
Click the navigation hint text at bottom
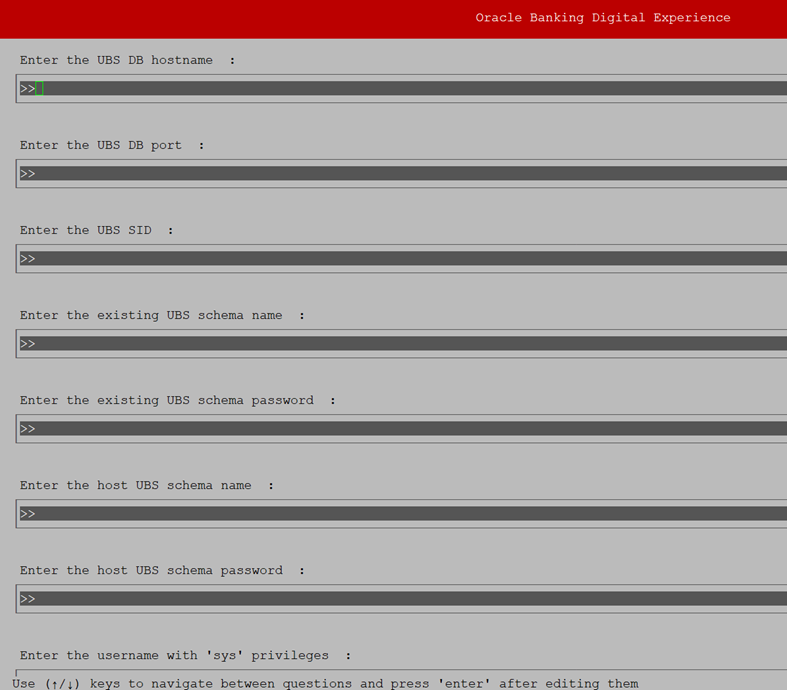point(325,683)
